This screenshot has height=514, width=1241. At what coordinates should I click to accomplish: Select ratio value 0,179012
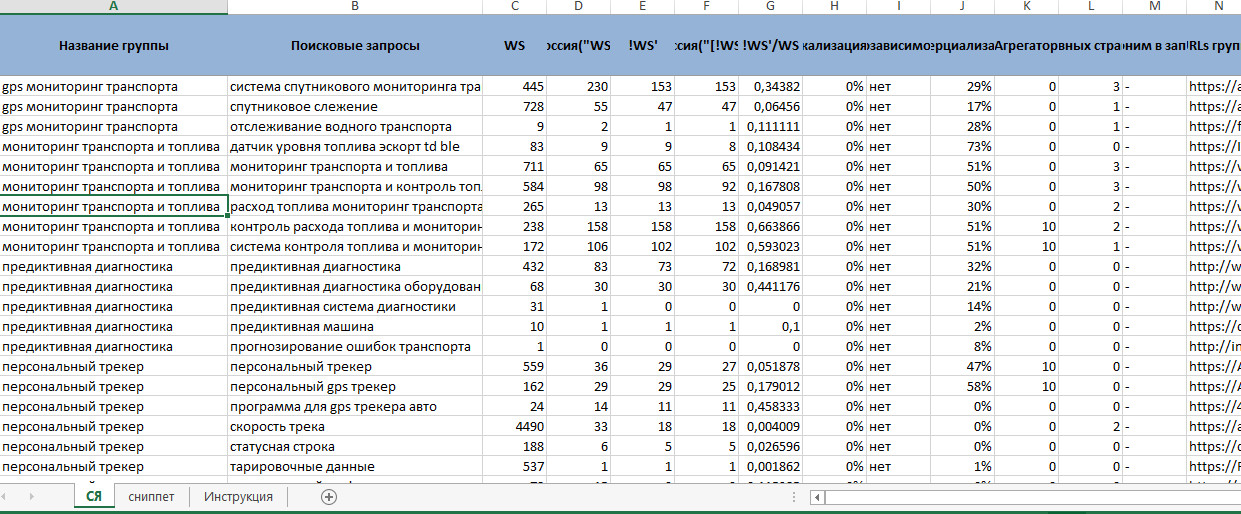[771, 387]
